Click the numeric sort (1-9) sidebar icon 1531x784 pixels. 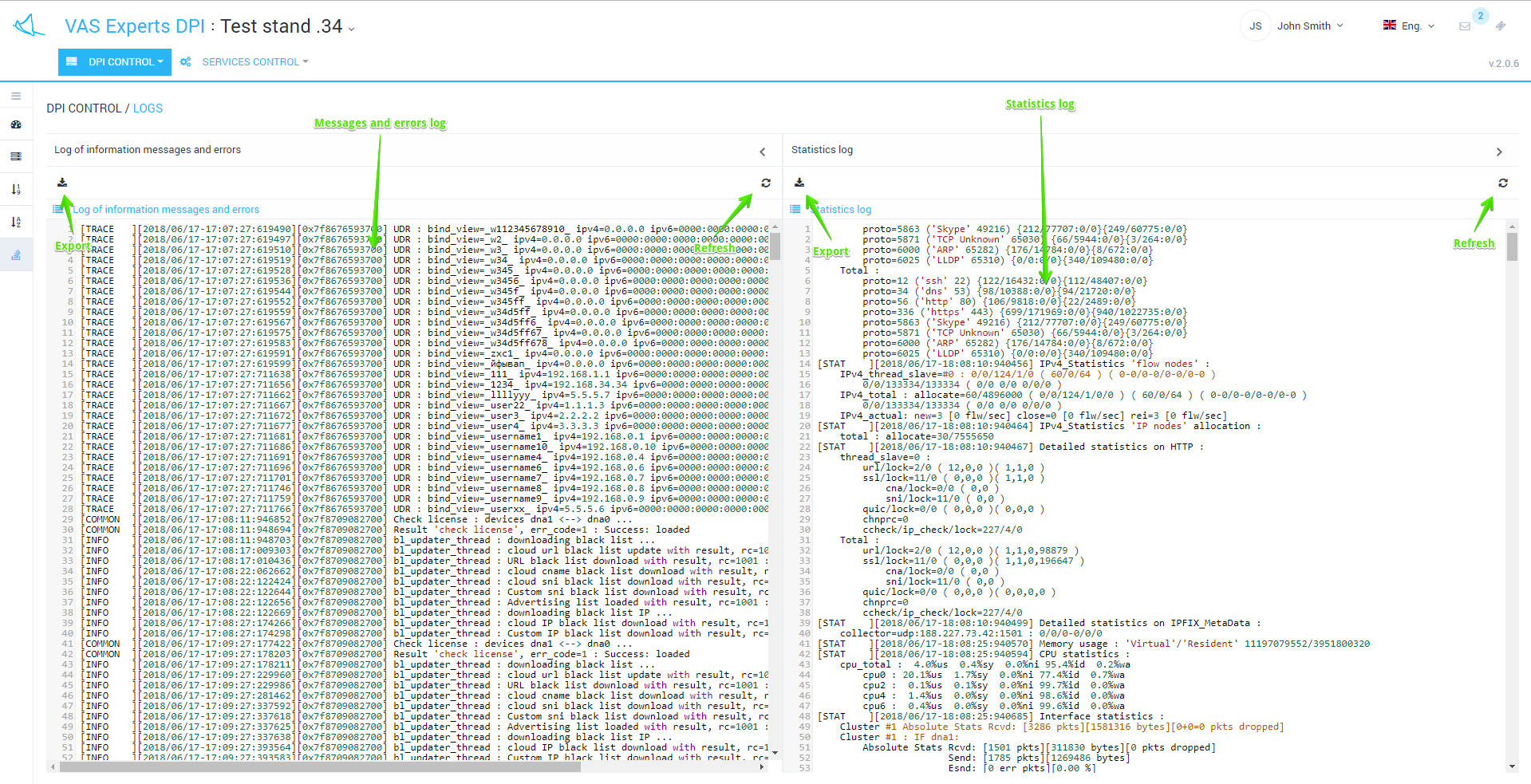16,189
